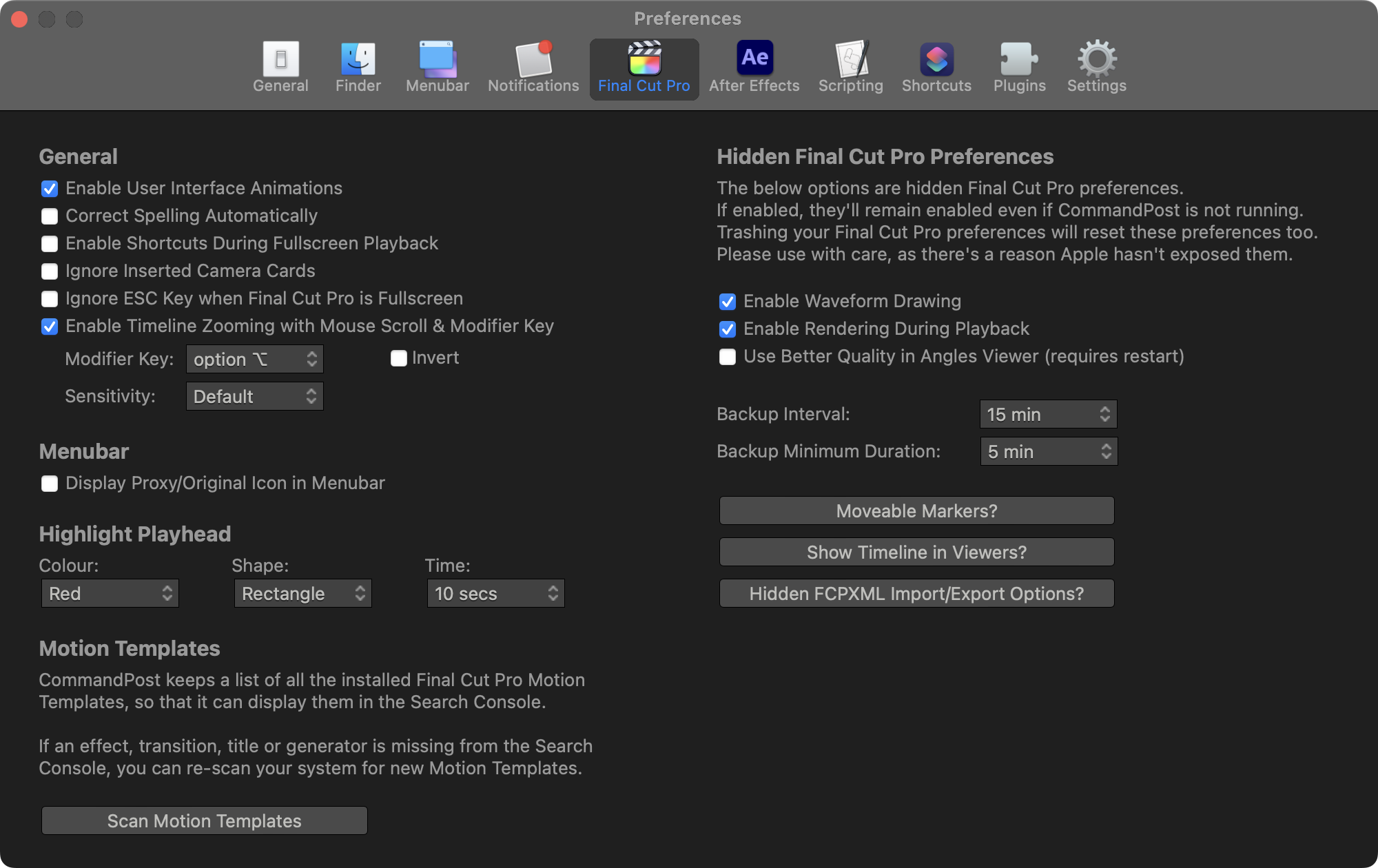Check the Invert scroll checkbox
The height and width of the screenshot is (868, 1378).
pos(398,358)
